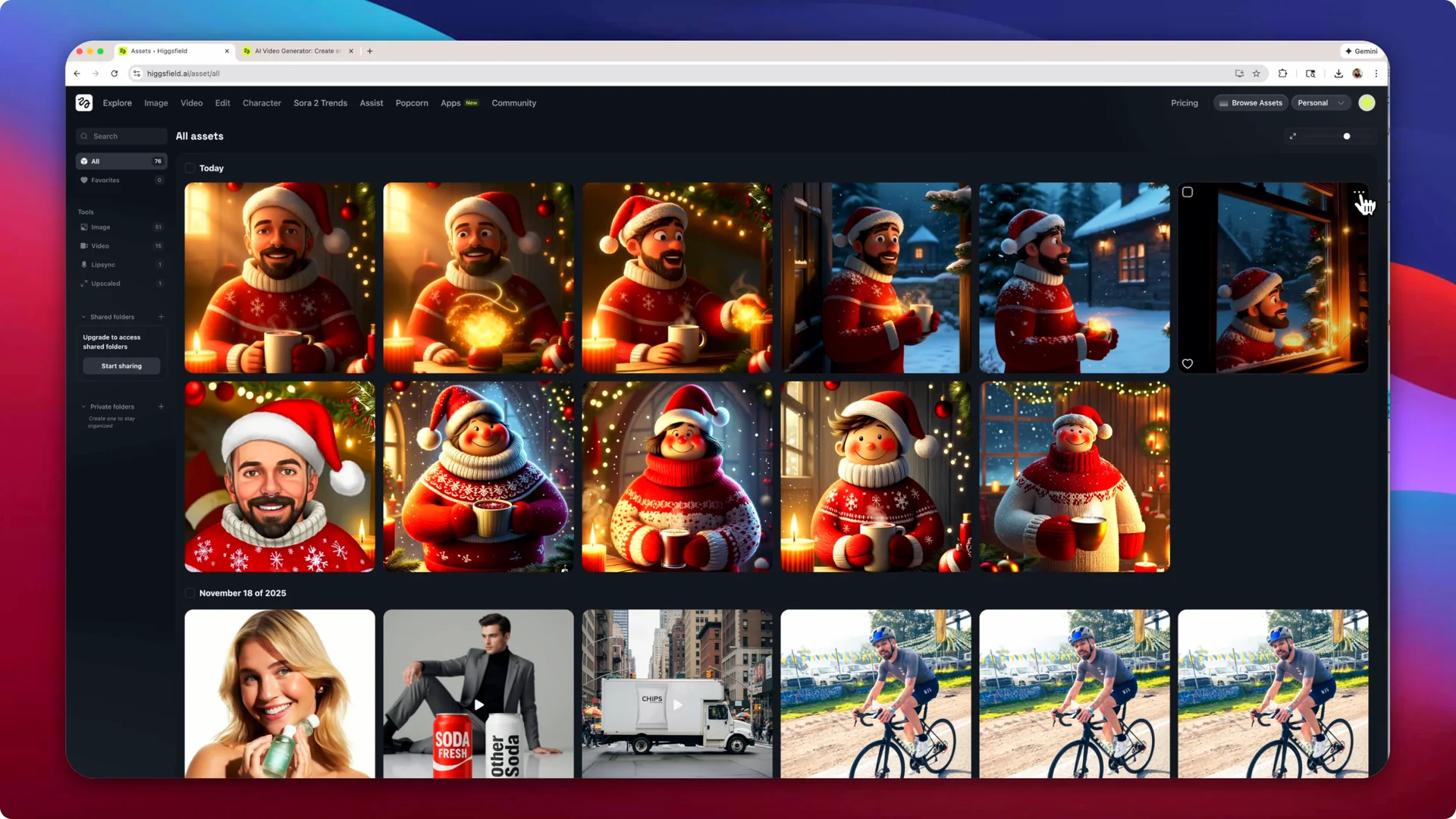Tick the Today group selection checkbox
1456x819 pixels.
point(190,168)
